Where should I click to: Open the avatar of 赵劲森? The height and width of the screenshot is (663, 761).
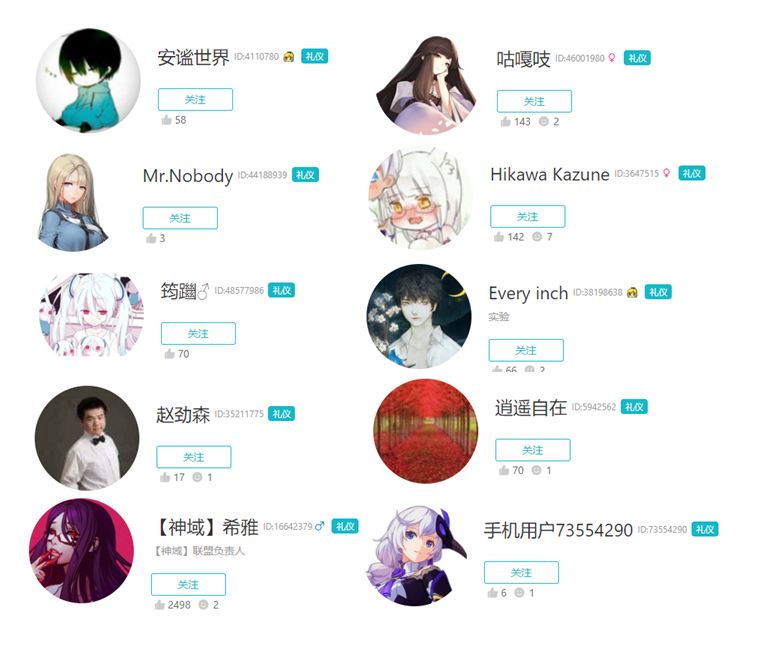[x=87, y=438]
